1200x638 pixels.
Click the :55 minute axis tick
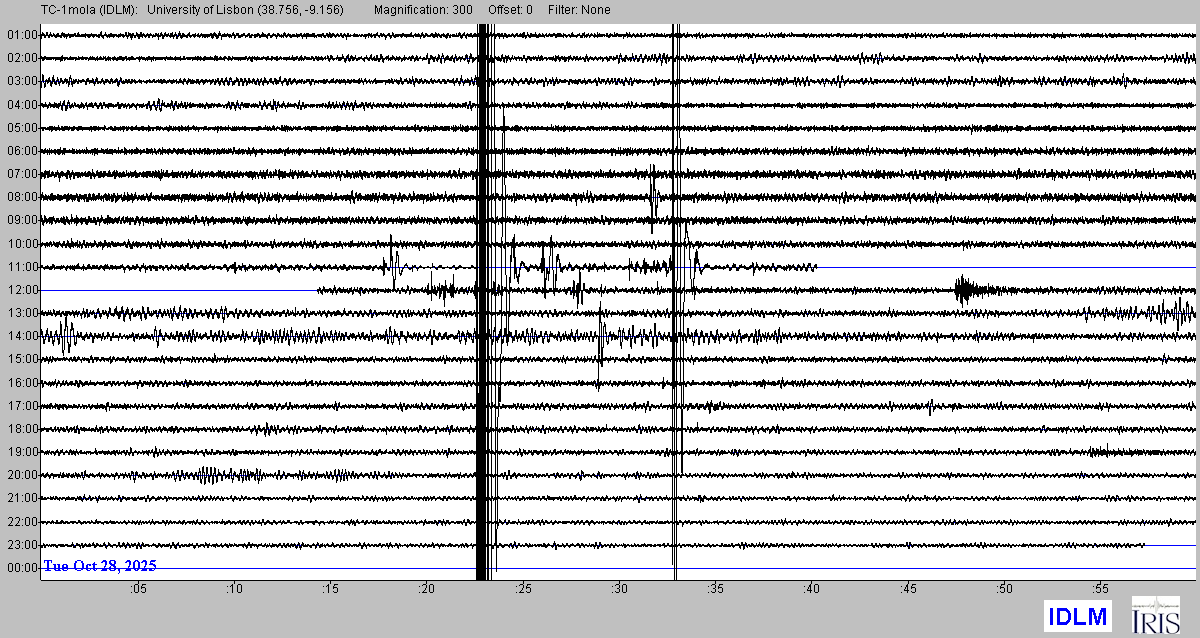coord(1099,590)
